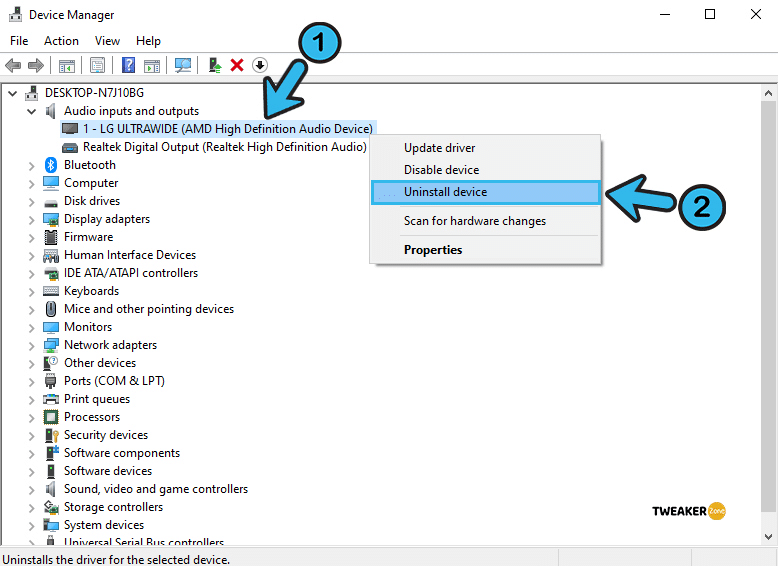778x566 pixels.
Task: Choose Scan for hardware changes menu entry
Action: 486,221
